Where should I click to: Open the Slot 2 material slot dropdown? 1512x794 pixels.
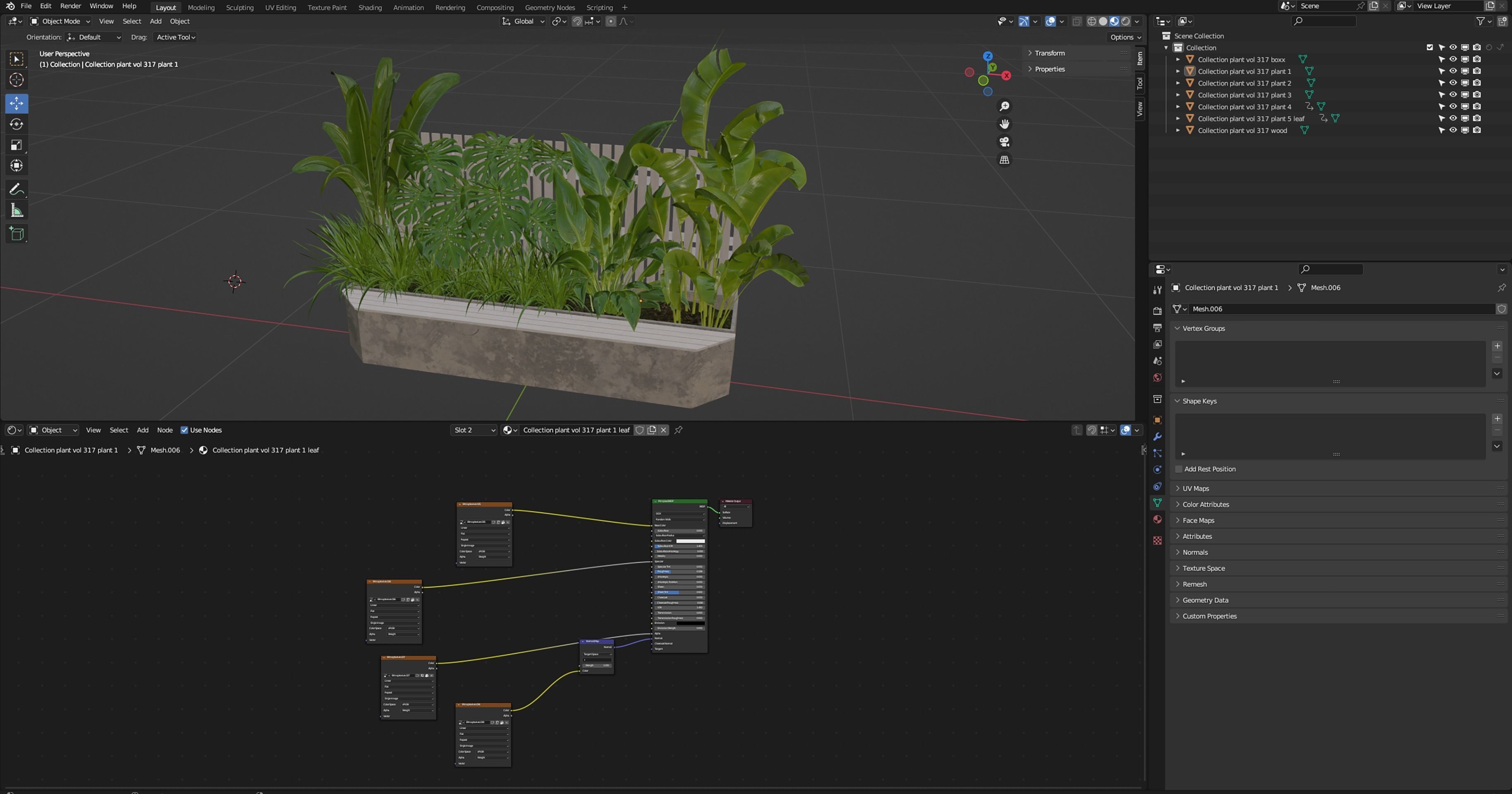pos(474,430)
